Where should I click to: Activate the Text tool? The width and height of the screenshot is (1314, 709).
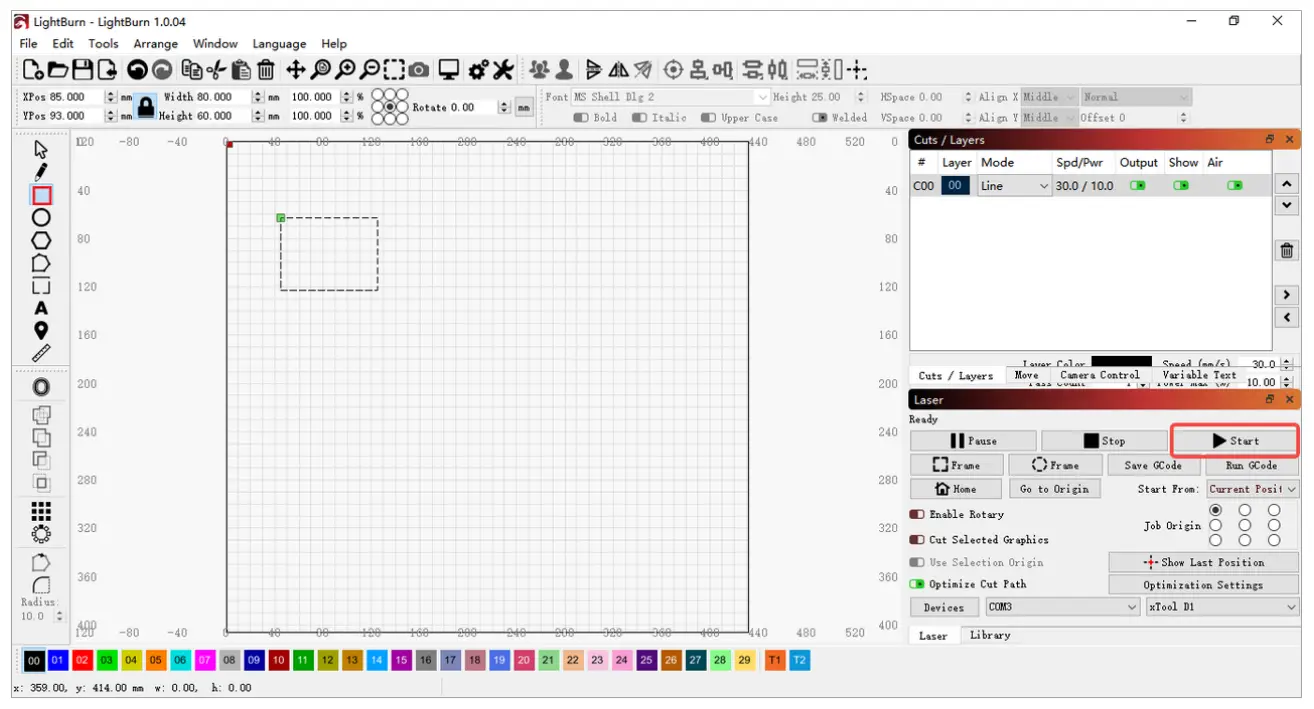(x=41, y=308)
